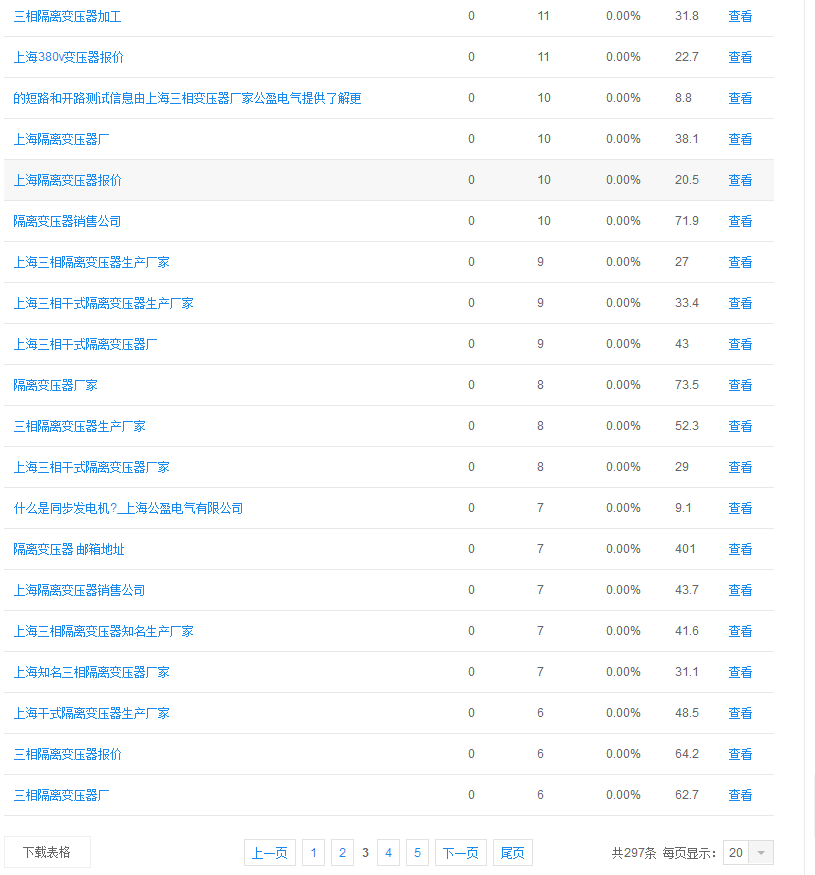Open keyword link 隔离变压器销售公司

point(68,222)
